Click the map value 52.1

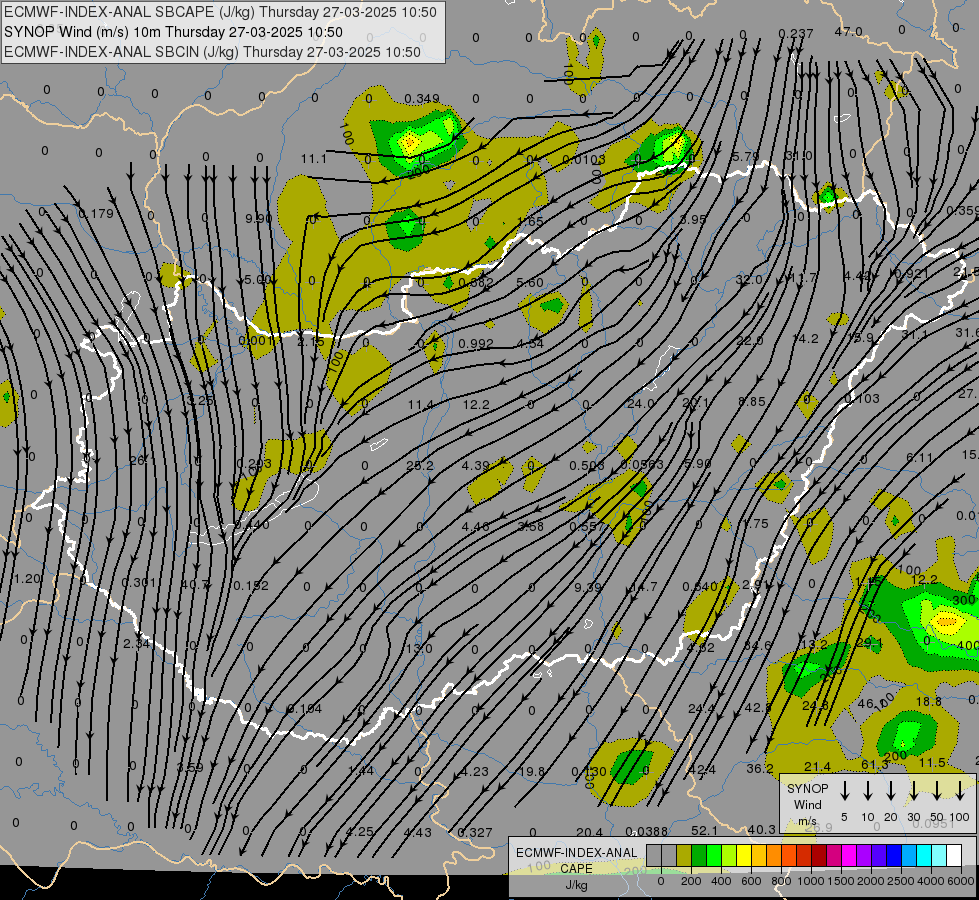click(704, 830)
